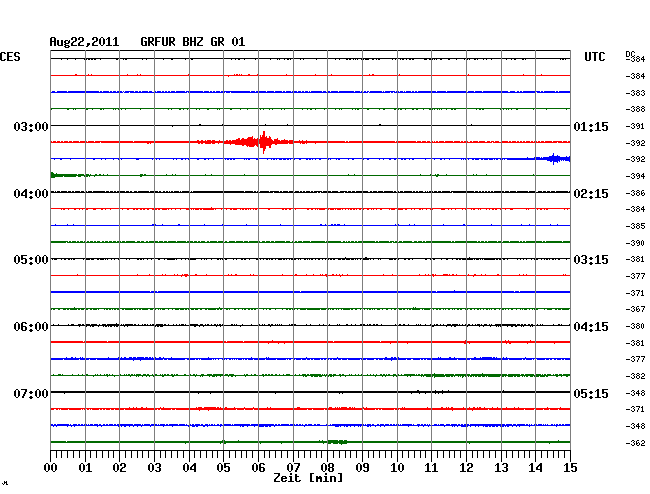Click the green burst near minute 08 on bottom trace
The width and height of the screenshot is (650, 494).
pos(337,442)
